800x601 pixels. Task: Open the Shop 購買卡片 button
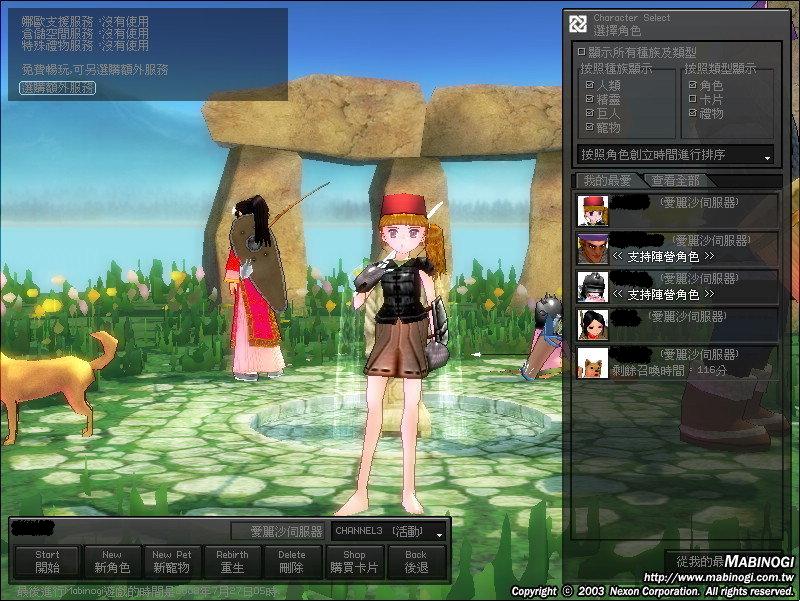[x=354, y=561]
